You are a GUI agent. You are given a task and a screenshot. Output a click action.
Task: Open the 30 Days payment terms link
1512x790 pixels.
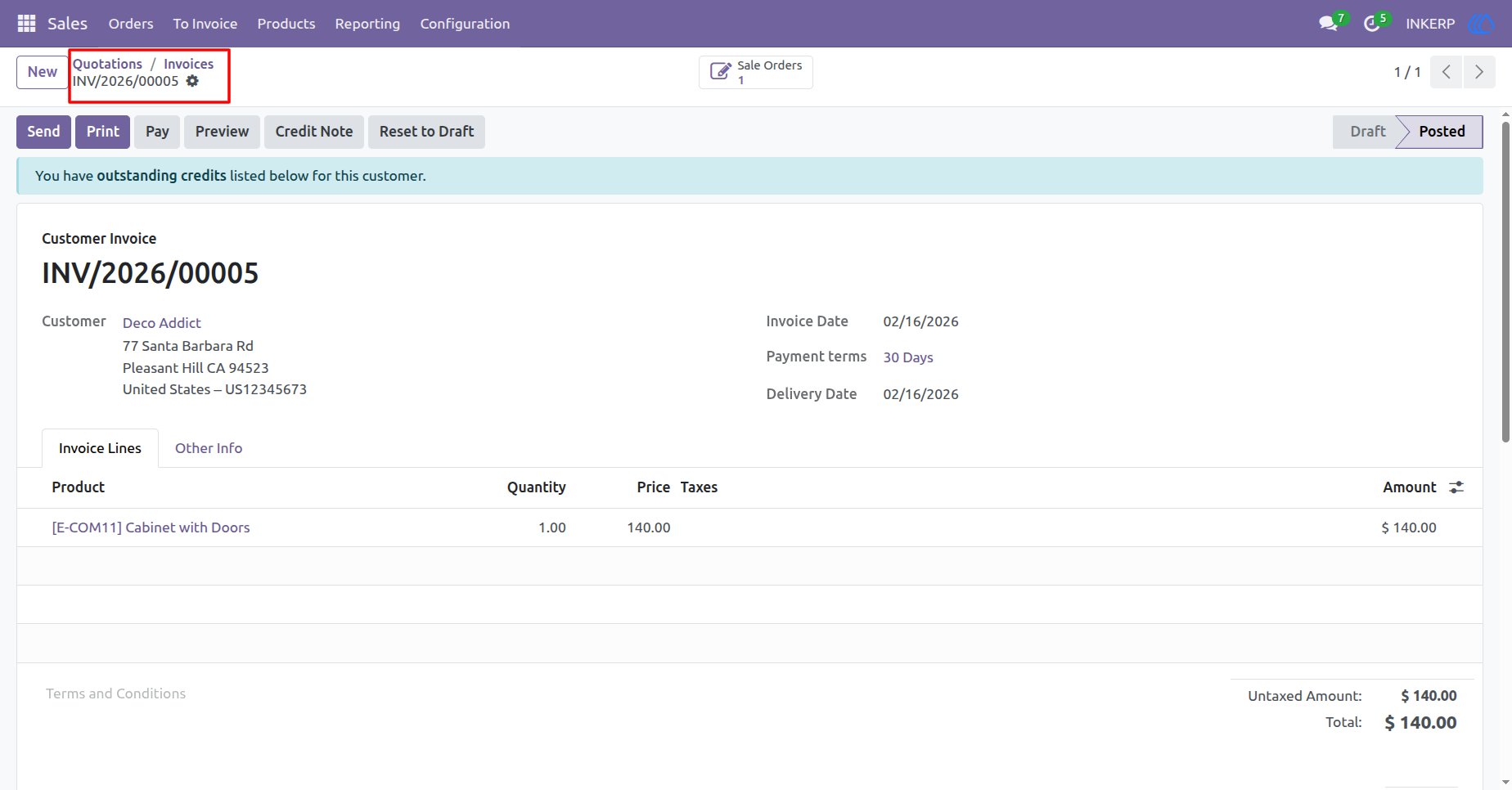[x=908, y=357]
